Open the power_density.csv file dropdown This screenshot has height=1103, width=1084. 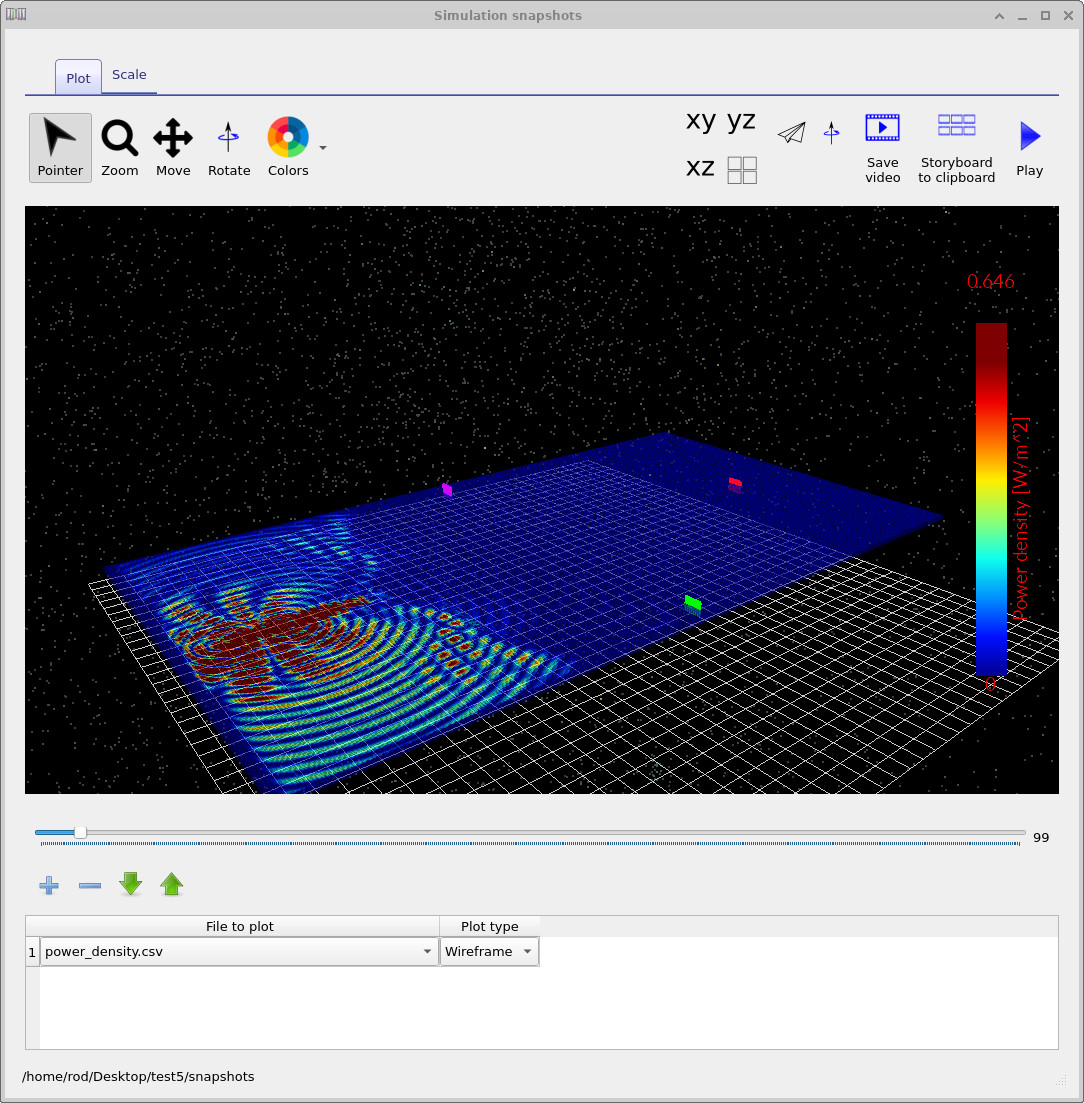[x=427, y=951]
